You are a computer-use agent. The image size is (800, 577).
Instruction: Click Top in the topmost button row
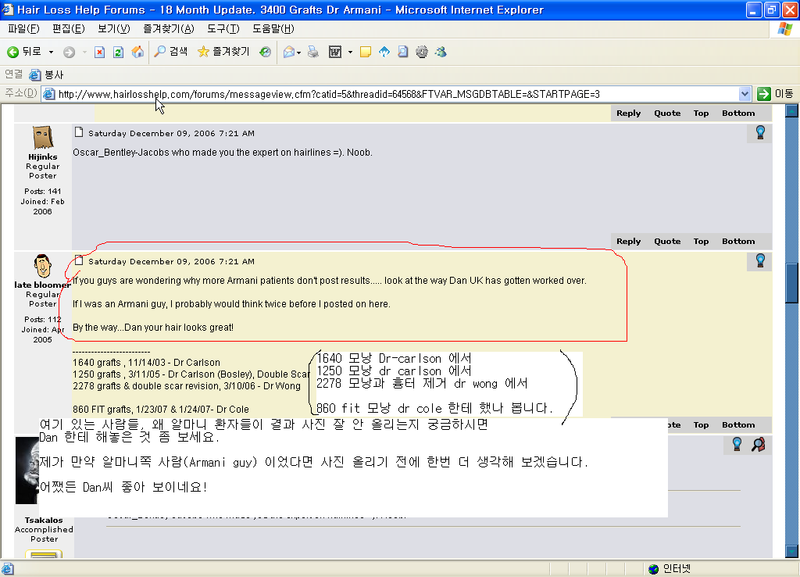point(701,113)
